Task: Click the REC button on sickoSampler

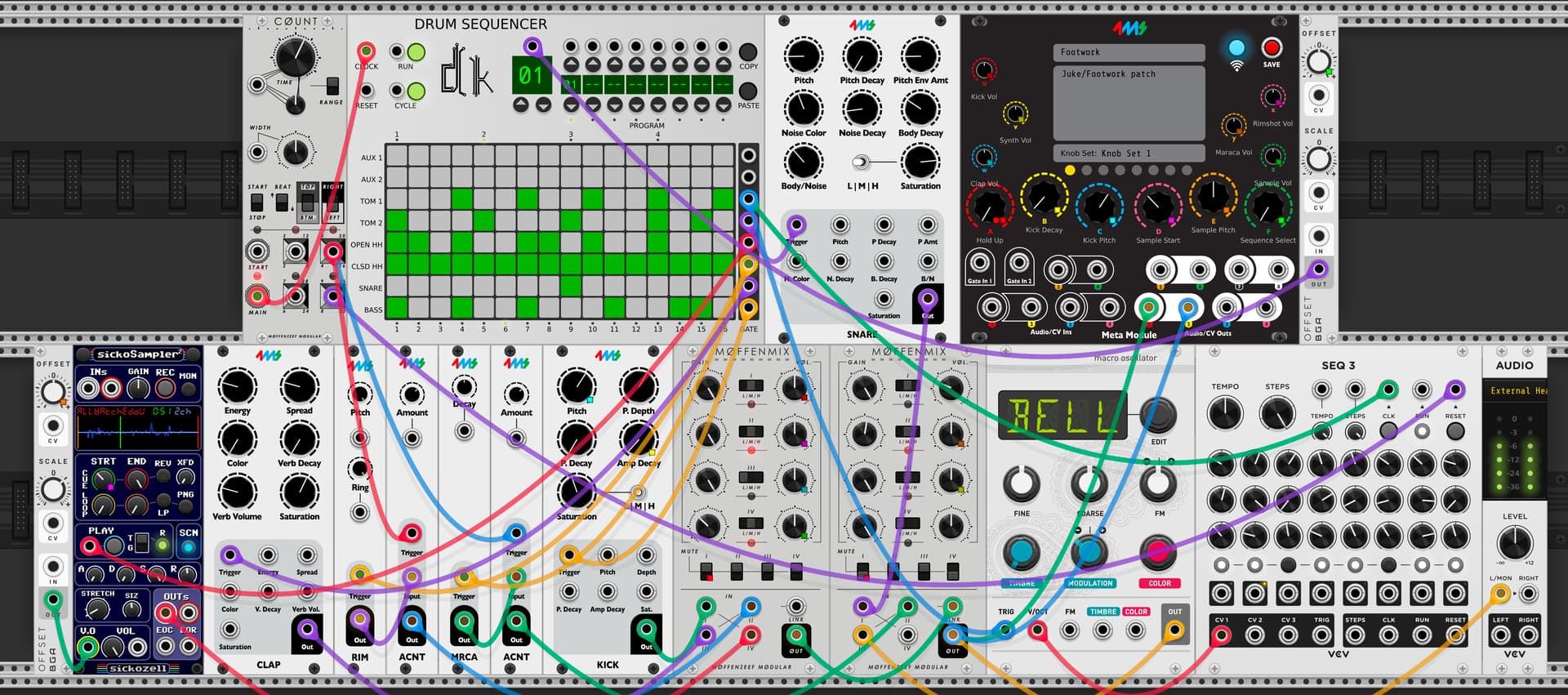Action: (x=165, y=387)
